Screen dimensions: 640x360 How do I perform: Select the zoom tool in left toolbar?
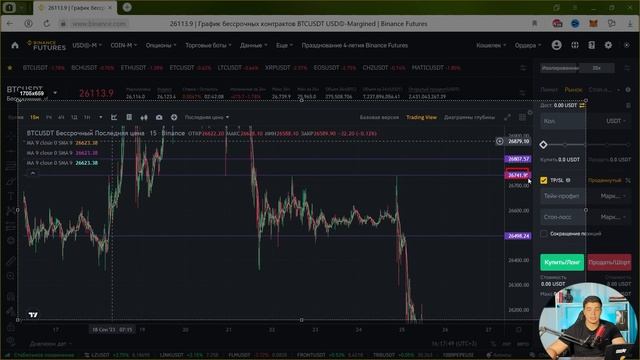pyautogui.click(x=11, y=276)
